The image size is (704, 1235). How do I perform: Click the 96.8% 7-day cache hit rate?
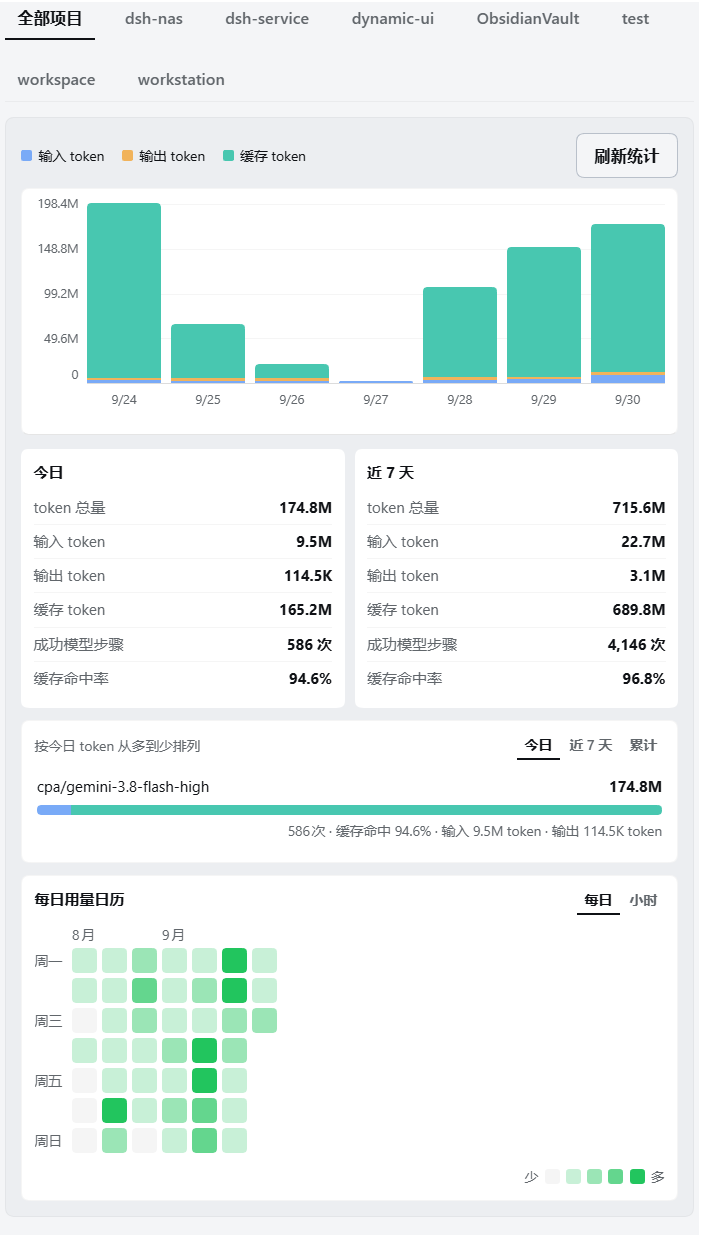pyautogui.click(x=643, y=679)
